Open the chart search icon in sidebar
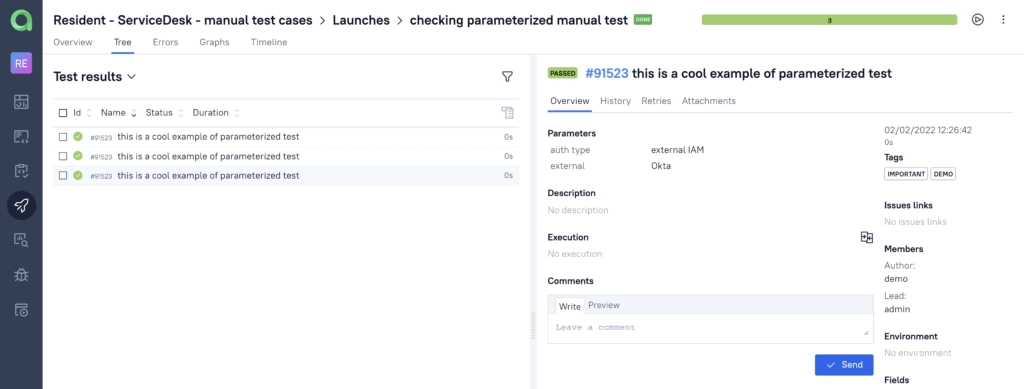Image resolution: width=1024 pixels, height=389 pixels. coord(21,240)
